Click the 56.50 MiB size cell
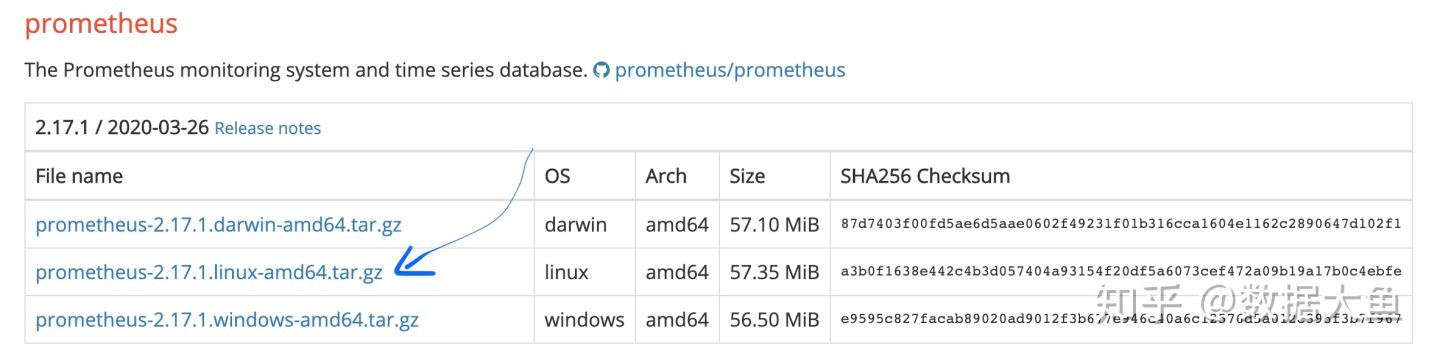1440x362 pixels. point(774,320)
